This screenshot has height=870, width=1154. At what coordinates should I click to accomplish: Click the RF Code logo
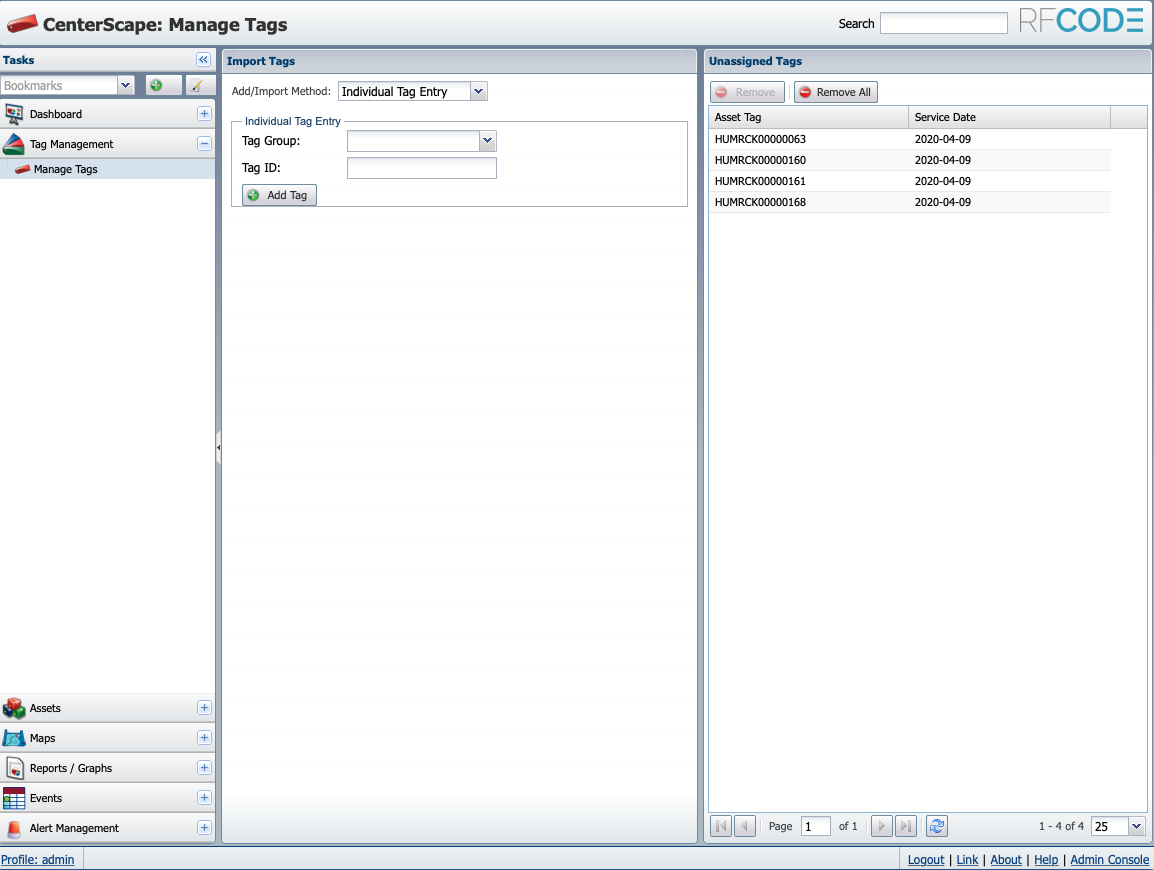pyautogui.click(x=1081, y=21)
